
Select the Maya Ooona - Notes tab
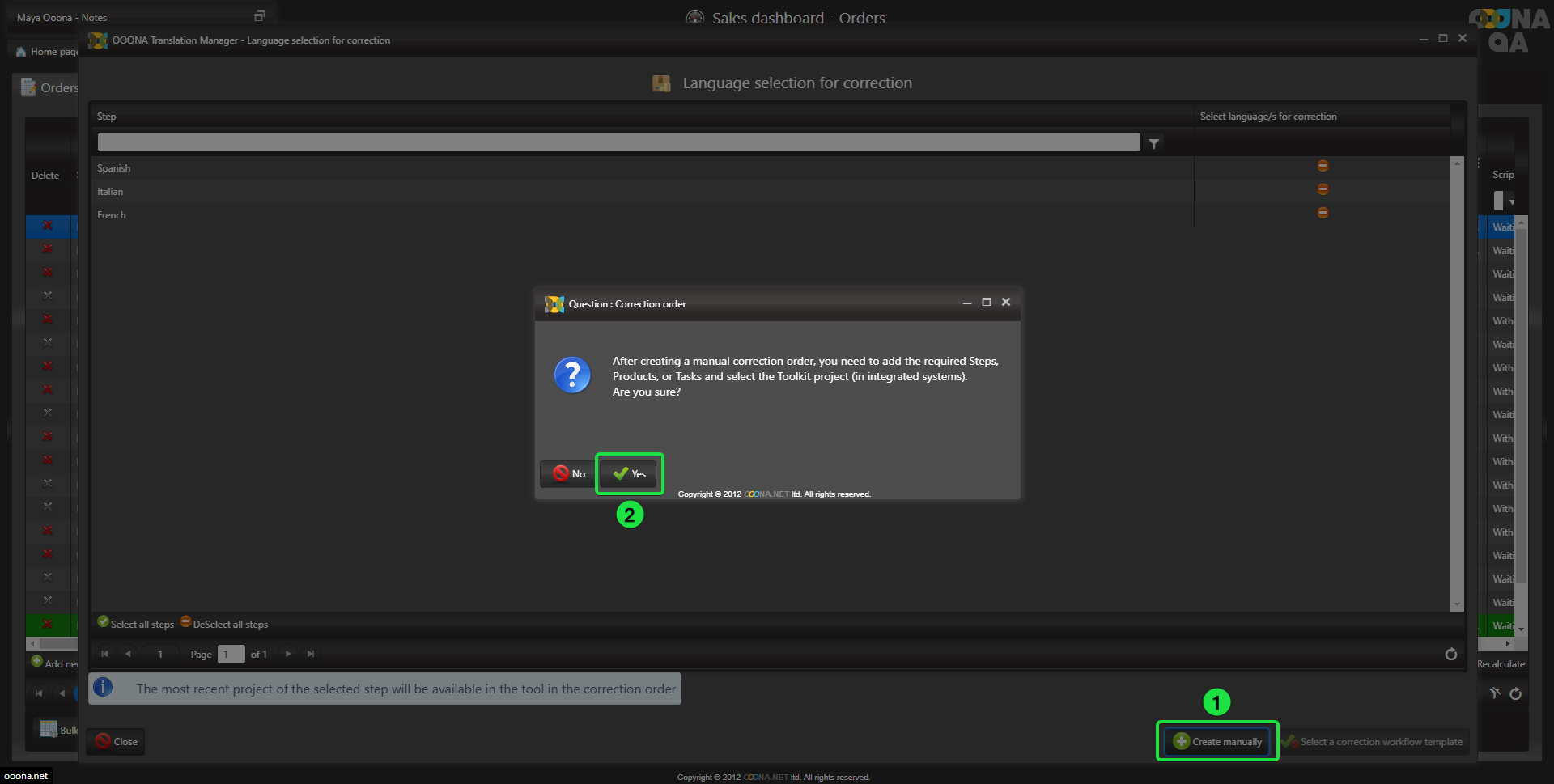[62, 17]
